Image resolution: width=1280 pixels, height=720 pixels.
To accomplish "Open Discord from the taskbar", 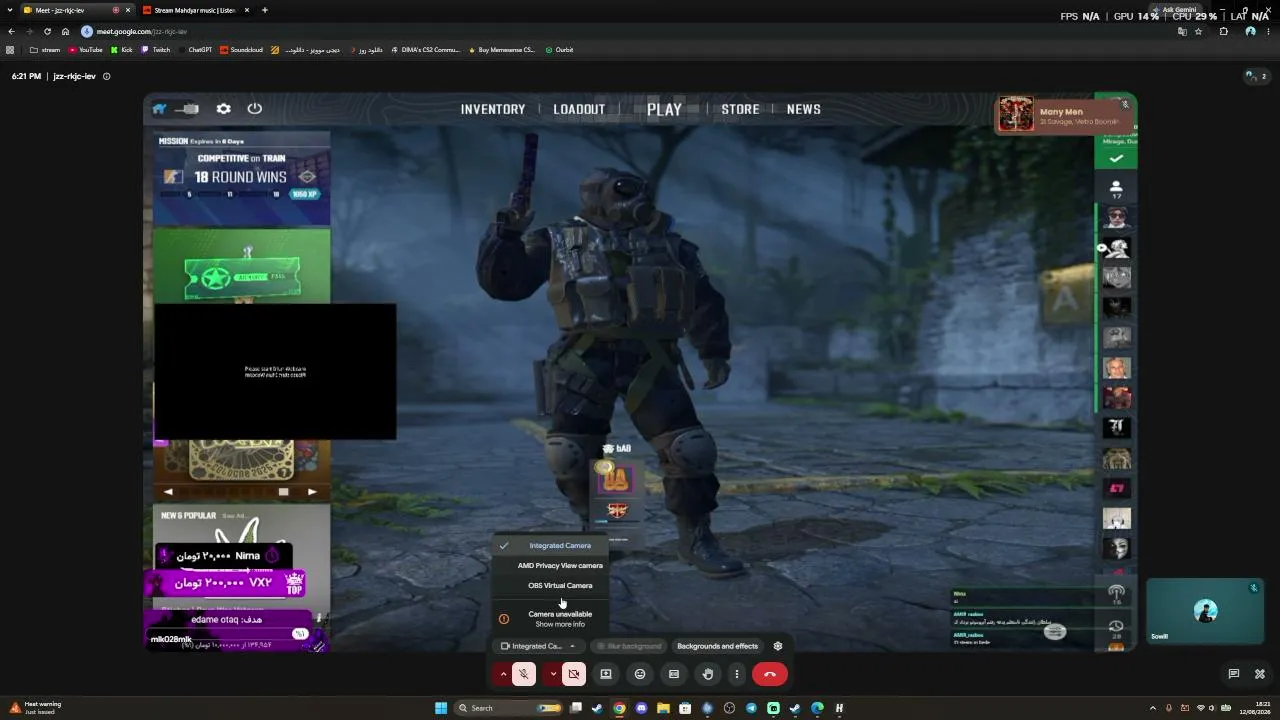I will 641,708.
